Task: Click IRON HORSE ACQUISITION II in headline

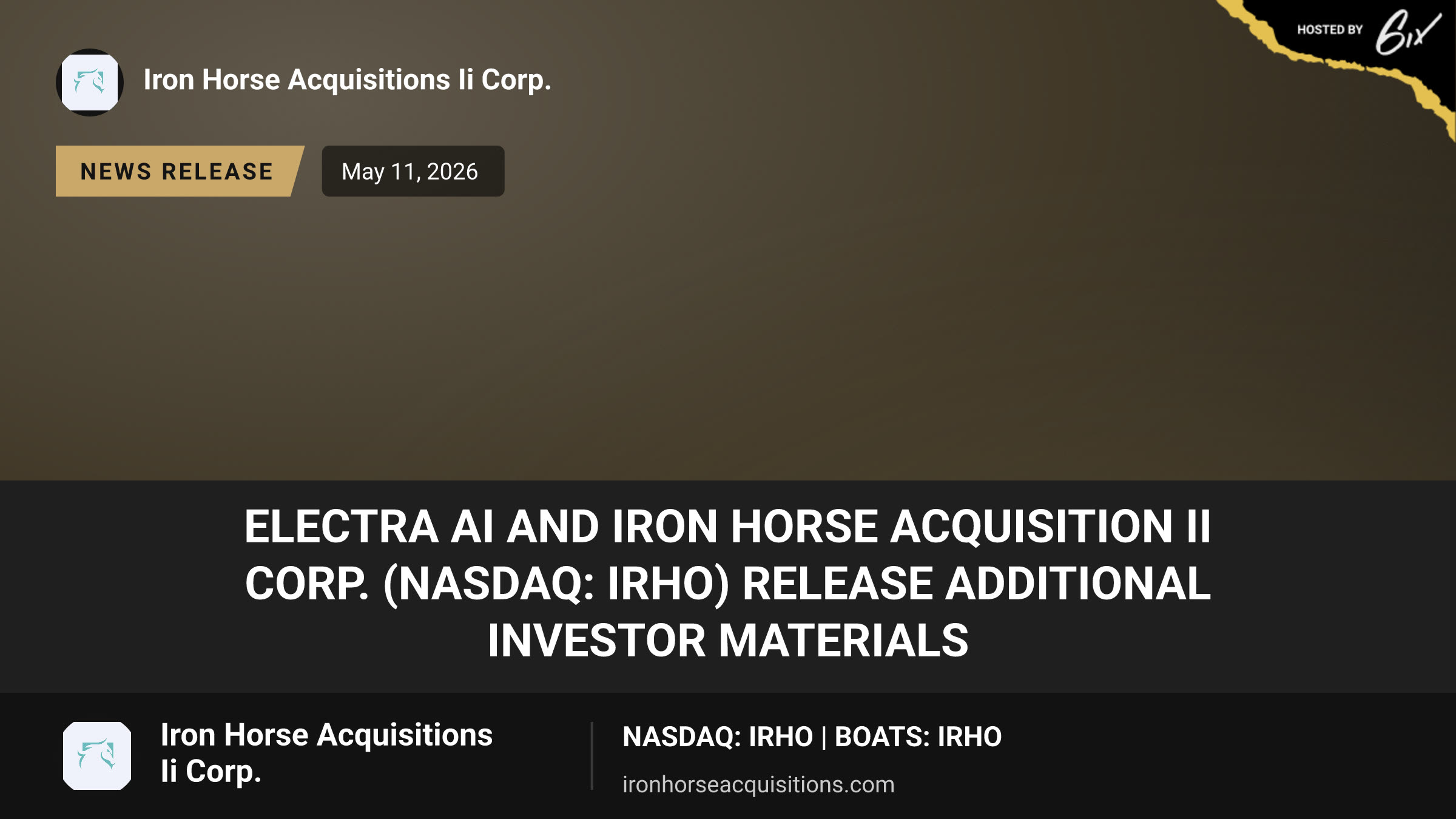Action: (x=911, y=526)
